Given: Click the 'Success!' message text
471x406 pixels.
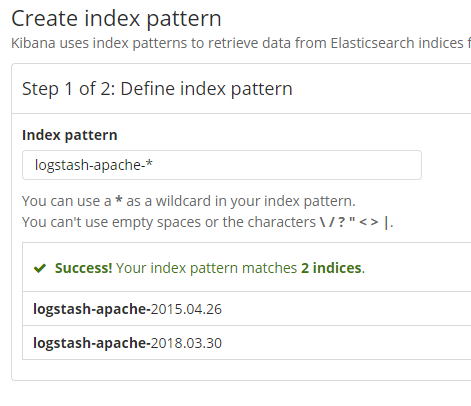Looking at the screenshot, I should point(83,268).
